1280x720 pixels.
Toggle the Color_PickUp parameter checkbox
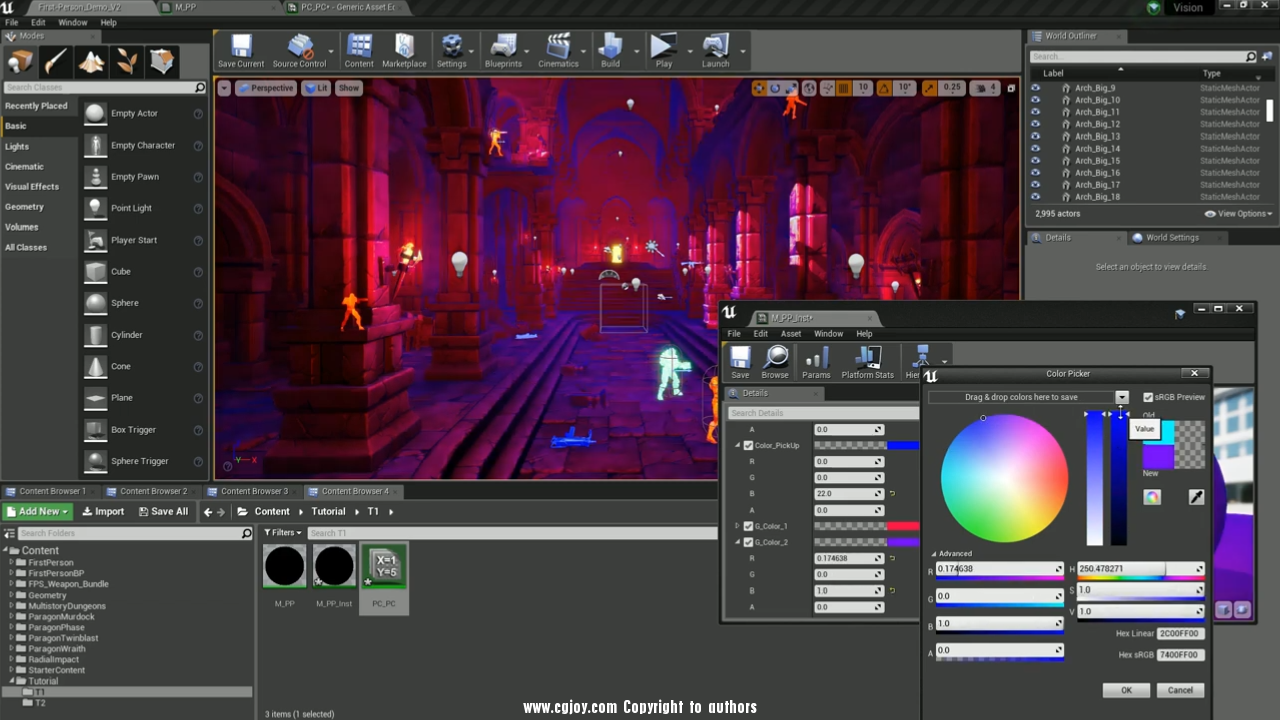pos(748,445)
